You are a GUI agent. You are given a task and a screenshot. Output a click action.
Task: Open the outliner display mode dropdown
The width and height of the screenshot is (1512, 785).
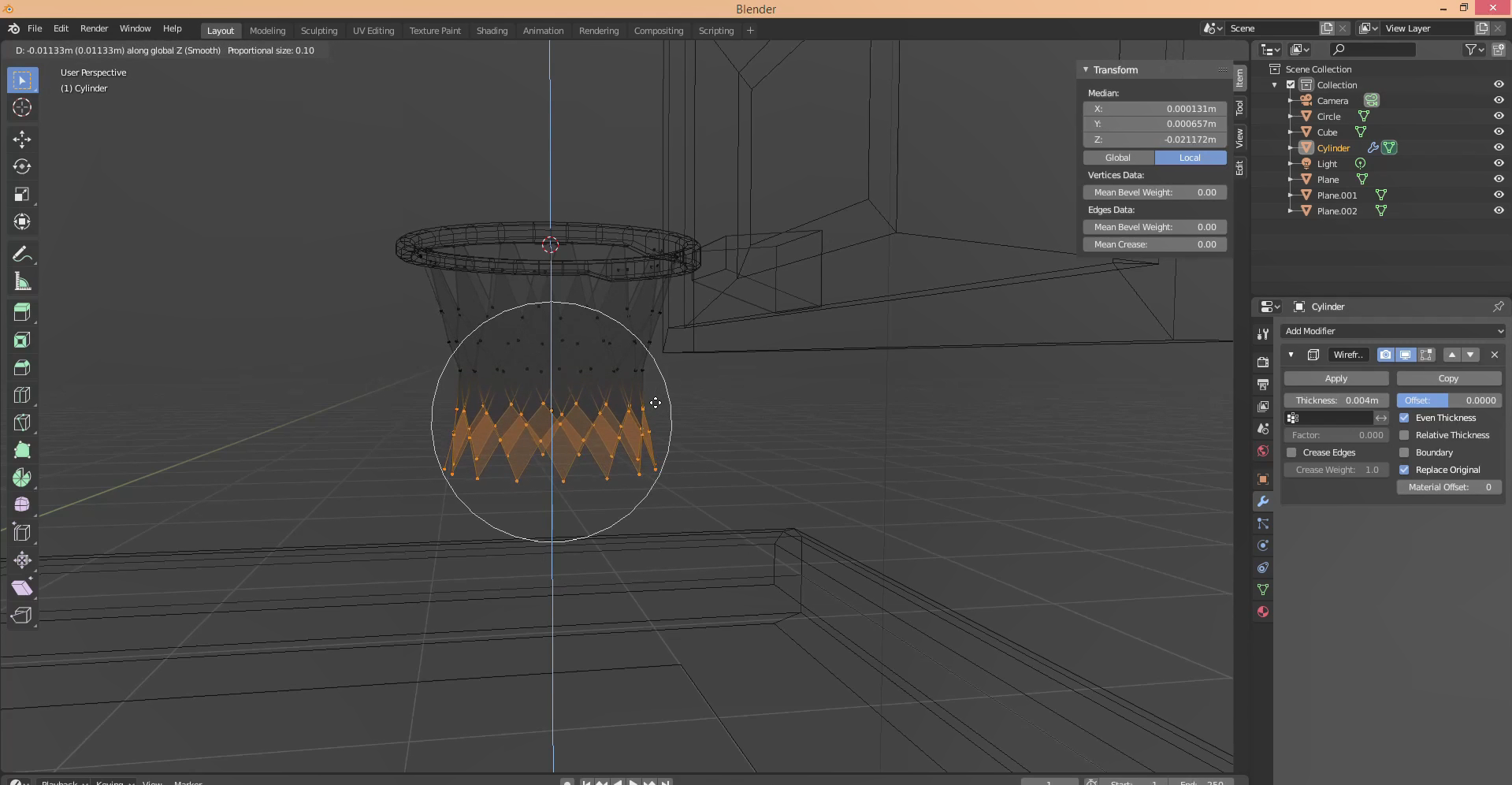[x=1300, y=50]
